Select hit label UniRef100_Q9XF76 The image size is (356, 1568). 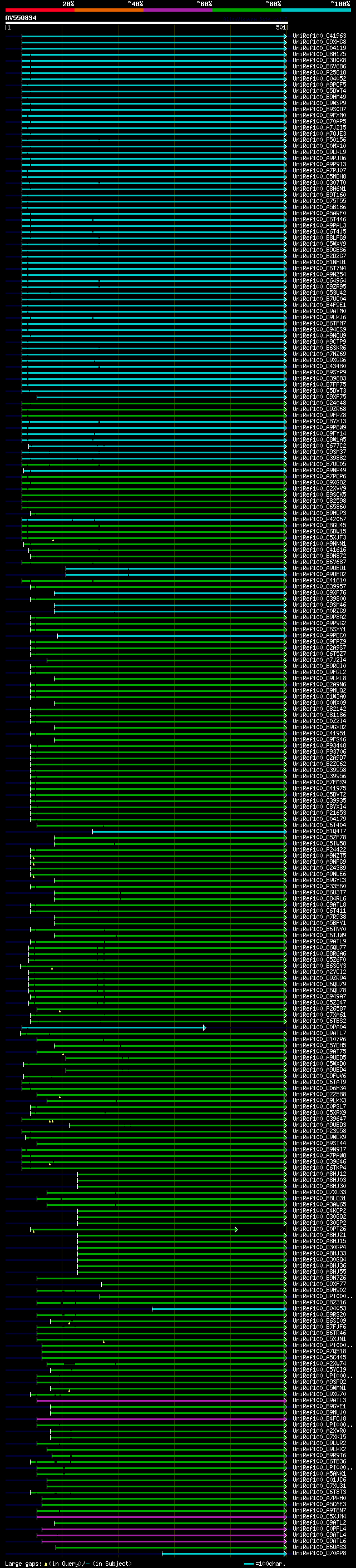tap(319, 592)
